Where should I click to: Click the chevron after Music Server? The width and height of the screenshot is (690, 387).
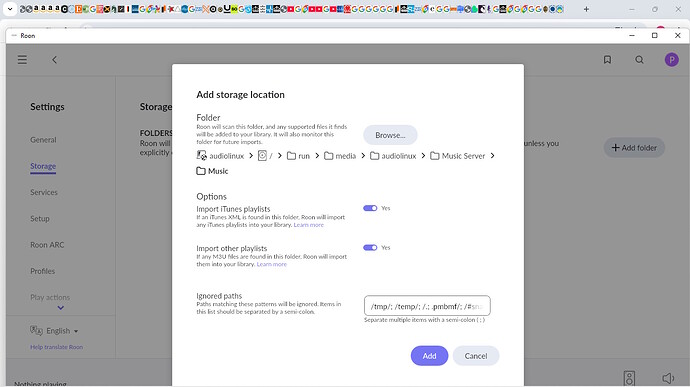click(492, 155)
